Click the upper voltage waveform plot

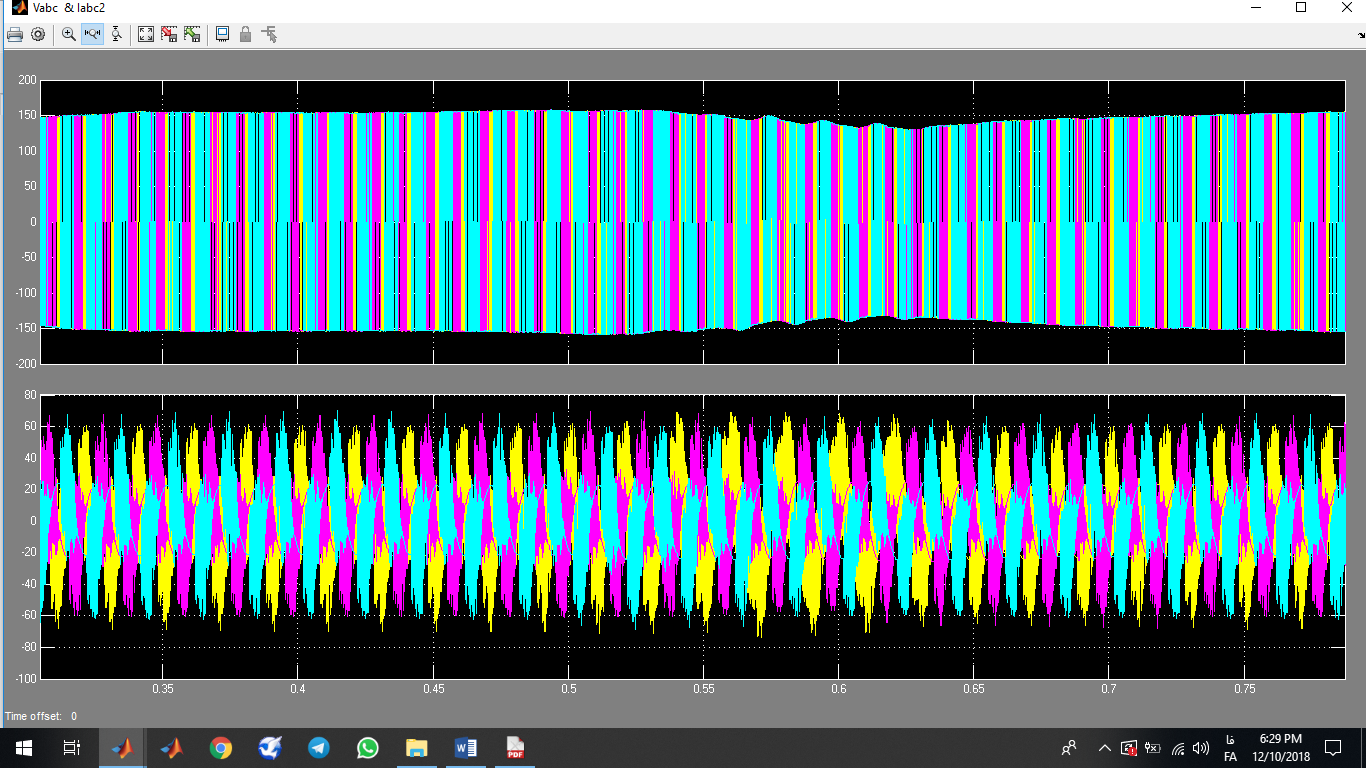click(x=692, y=220)
